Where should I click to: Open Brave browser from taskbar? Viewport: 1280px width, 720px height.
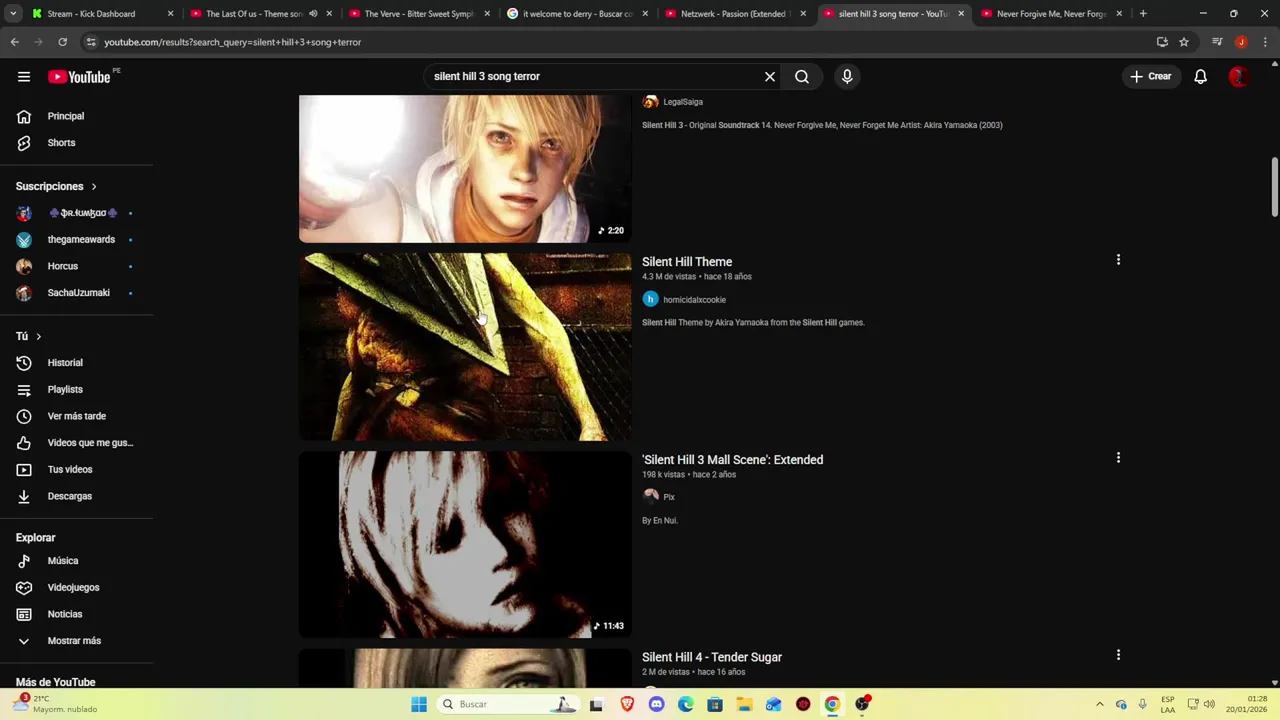tap(627, 704)
